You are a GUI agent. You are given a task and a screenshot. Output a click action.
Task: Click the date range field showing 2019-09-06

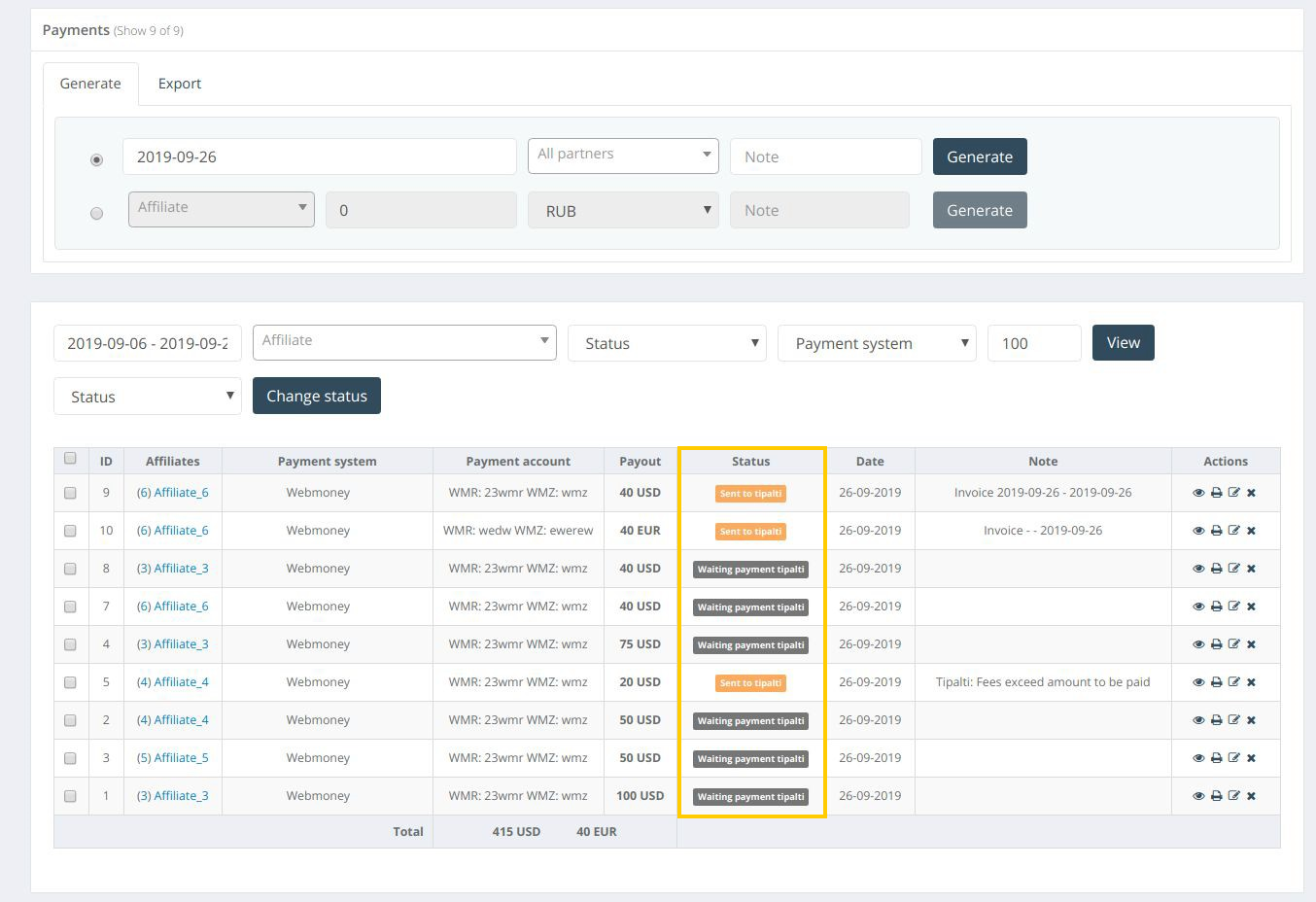click(x=147, y=342)
